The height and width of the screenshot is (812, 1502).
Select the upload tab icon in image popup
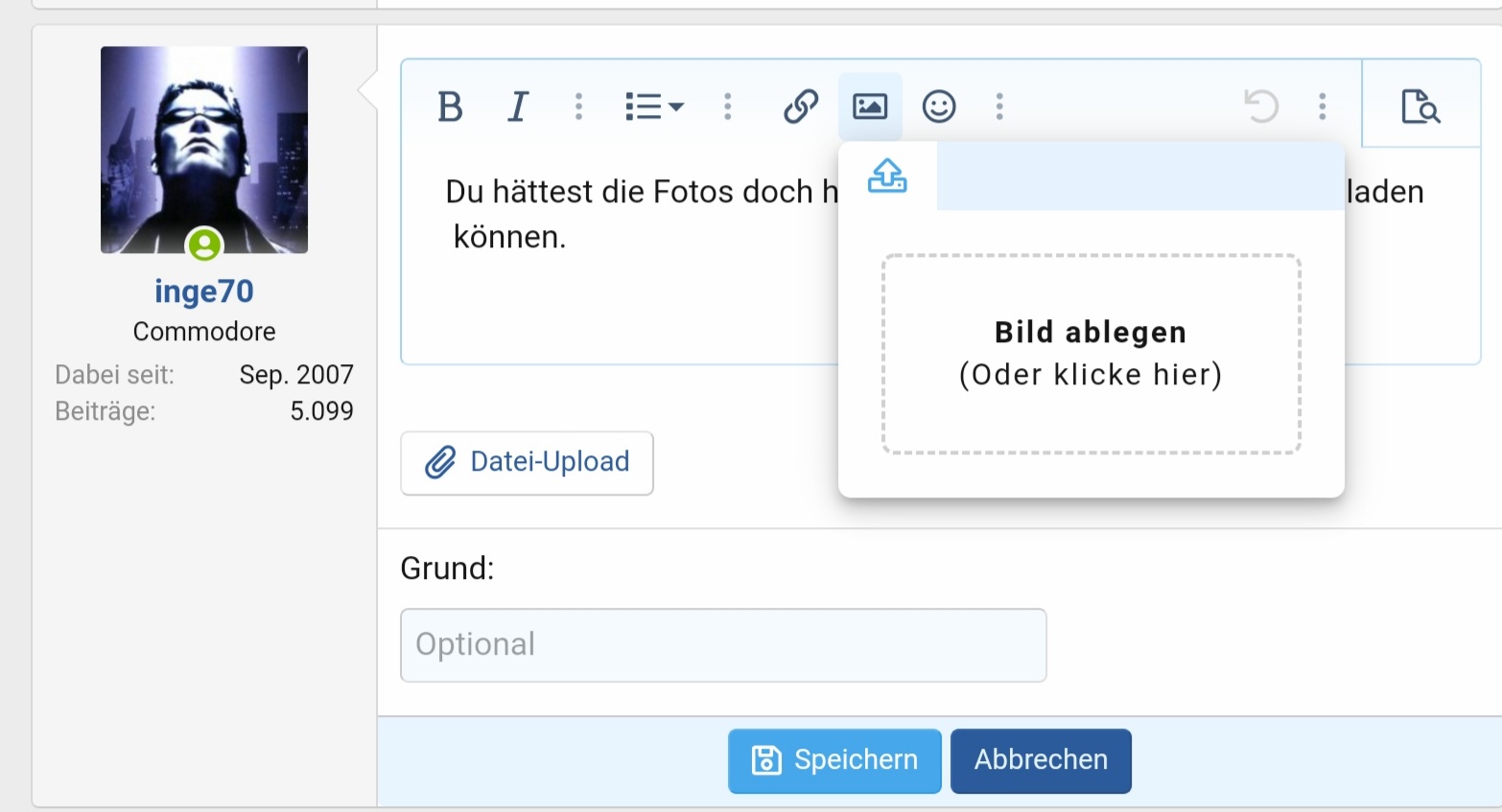pos(887,176)
